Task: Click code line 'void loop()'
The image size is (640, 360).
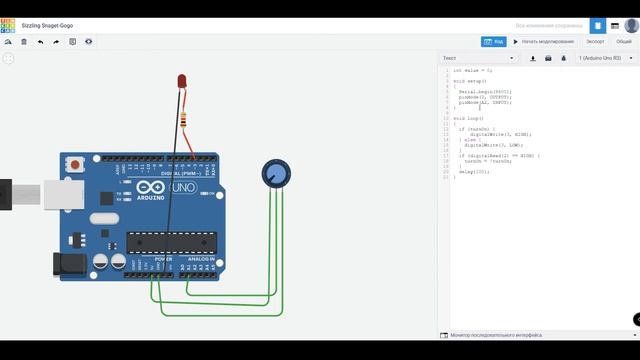Action: [468, 118]
